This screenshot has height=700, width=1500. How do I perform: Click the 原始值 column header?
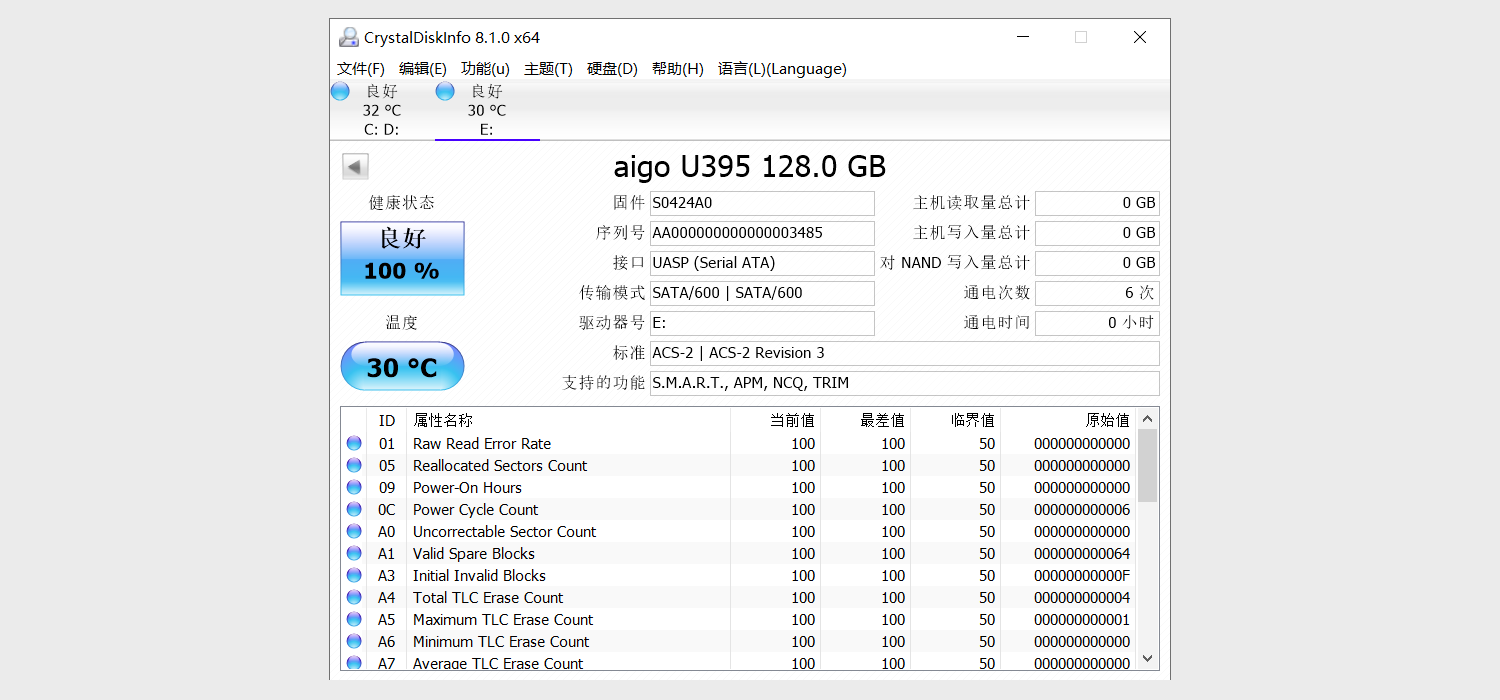pyautogui.click(x=1069, y=420)
